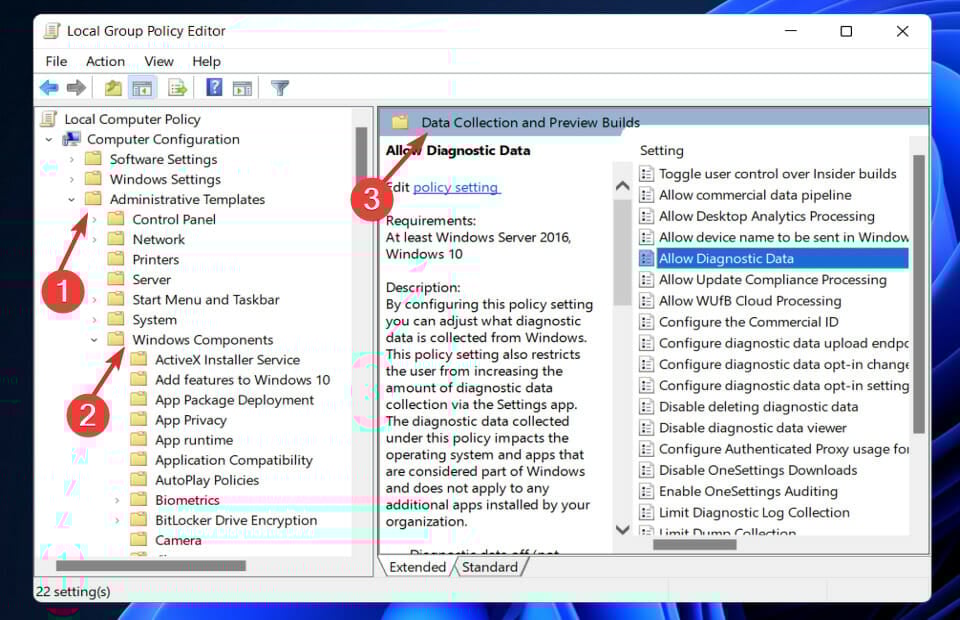Expand the Control Panel folder node
Screen dimensions: 960x620
pyautogui.click(x=95, y=220)
